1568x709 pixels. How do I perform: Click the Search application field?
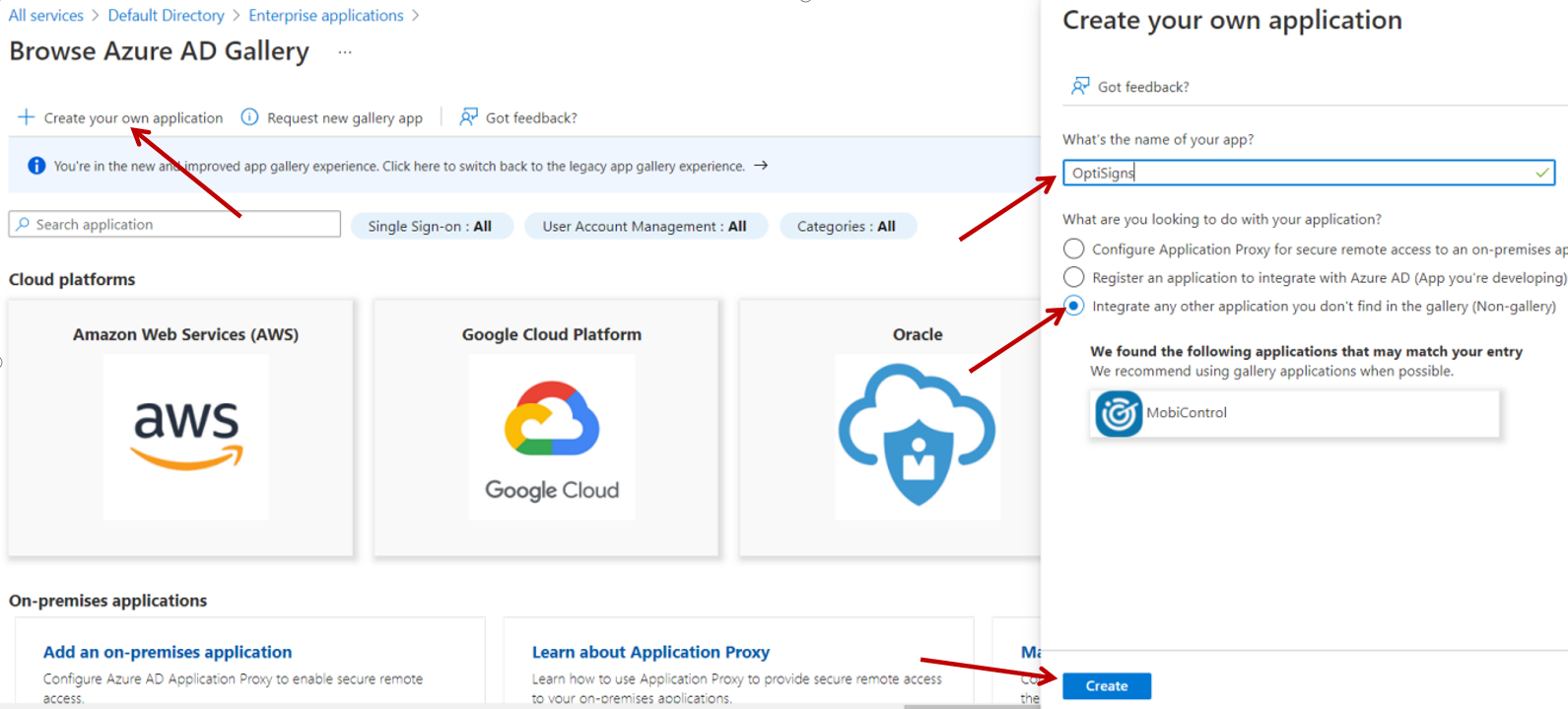(174, 224)
